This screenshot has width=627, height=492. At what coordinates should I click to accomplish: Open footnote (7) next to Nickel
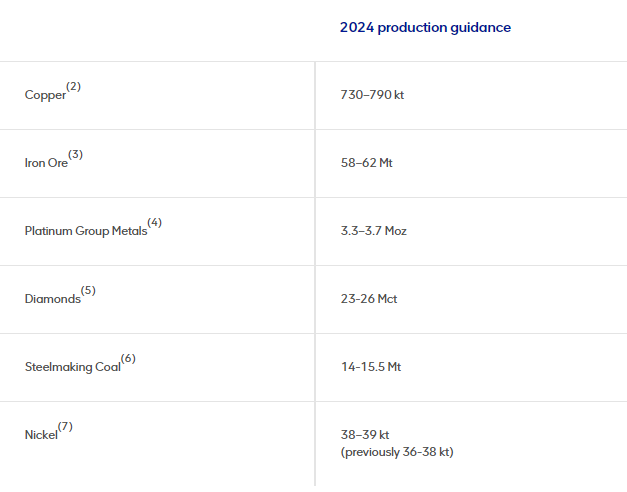[65, 426]
